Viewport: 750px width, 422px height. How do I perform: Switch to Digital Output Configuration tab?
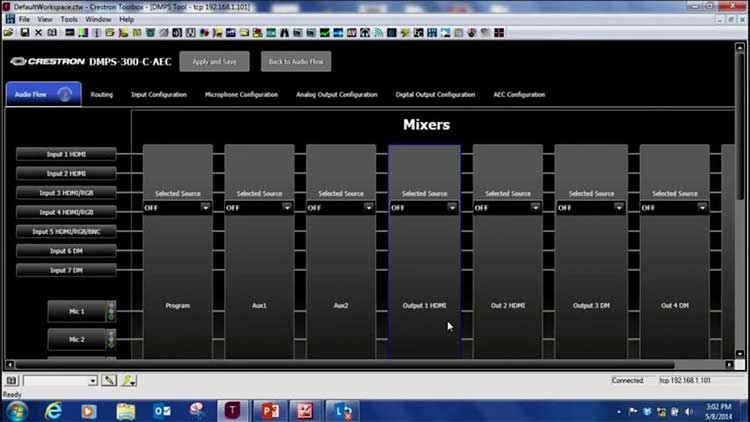435,95
